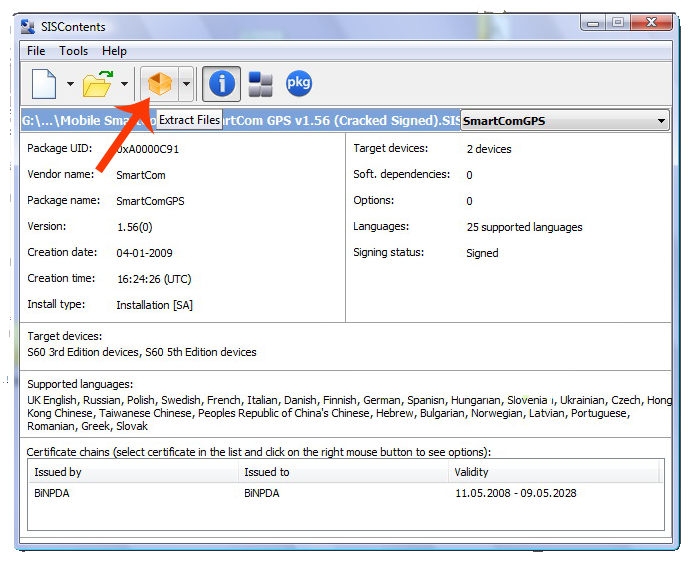The image size is (696, 564).
Task: Click the Signing status value Signed
Action: point(482,253)
